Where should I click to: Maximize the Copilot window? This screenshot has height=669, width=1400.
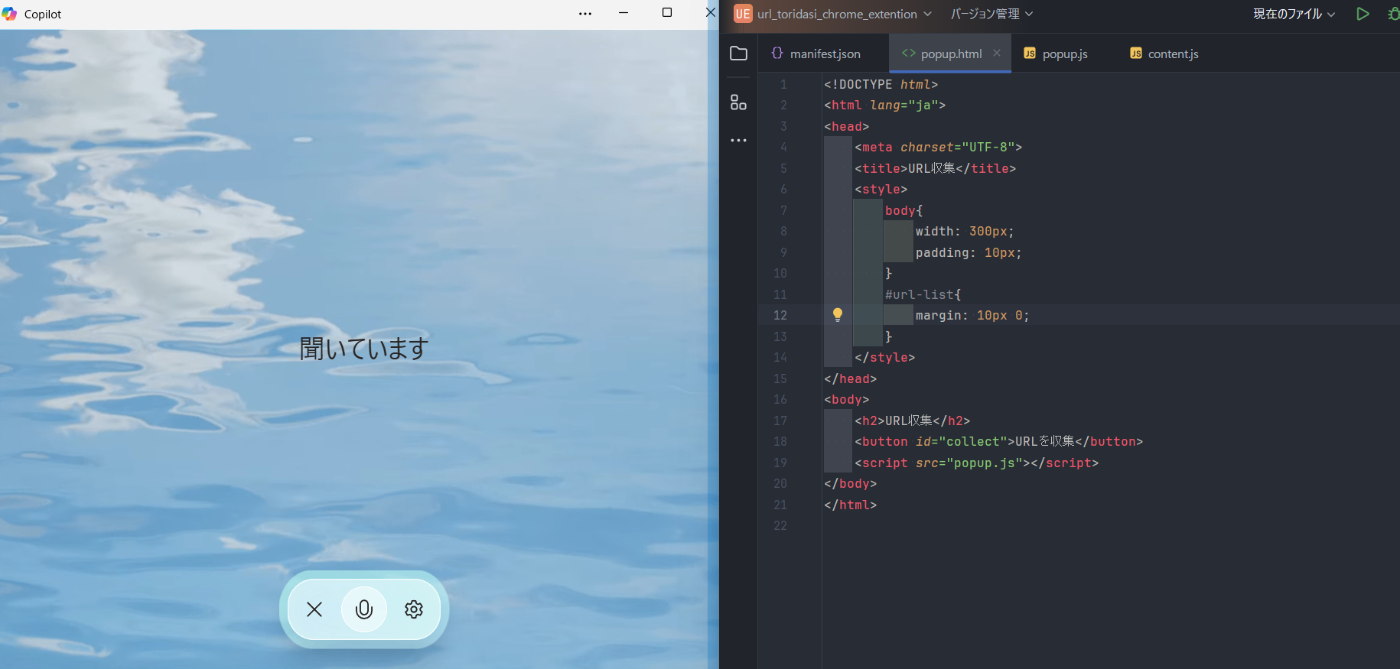(x=667, y=13)
